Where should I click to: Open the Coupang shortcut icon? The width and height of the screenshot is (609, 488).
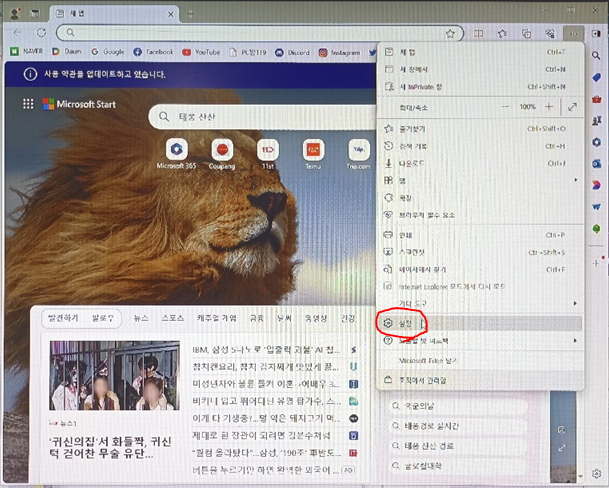(222, 149)
